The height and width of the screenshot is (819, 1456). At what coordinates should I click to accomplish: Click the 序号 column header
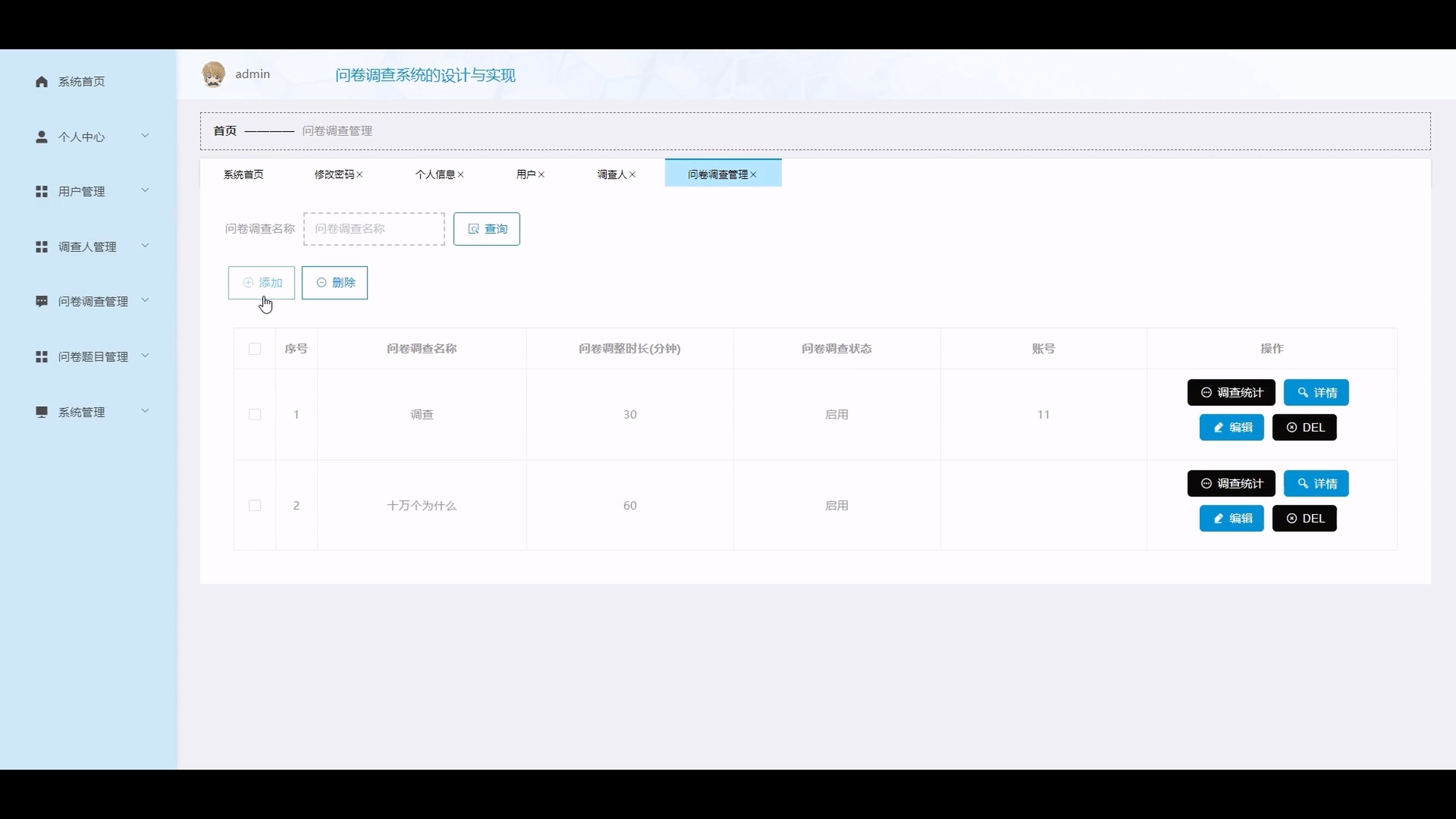pyautogui.click(x=296, y=349)
